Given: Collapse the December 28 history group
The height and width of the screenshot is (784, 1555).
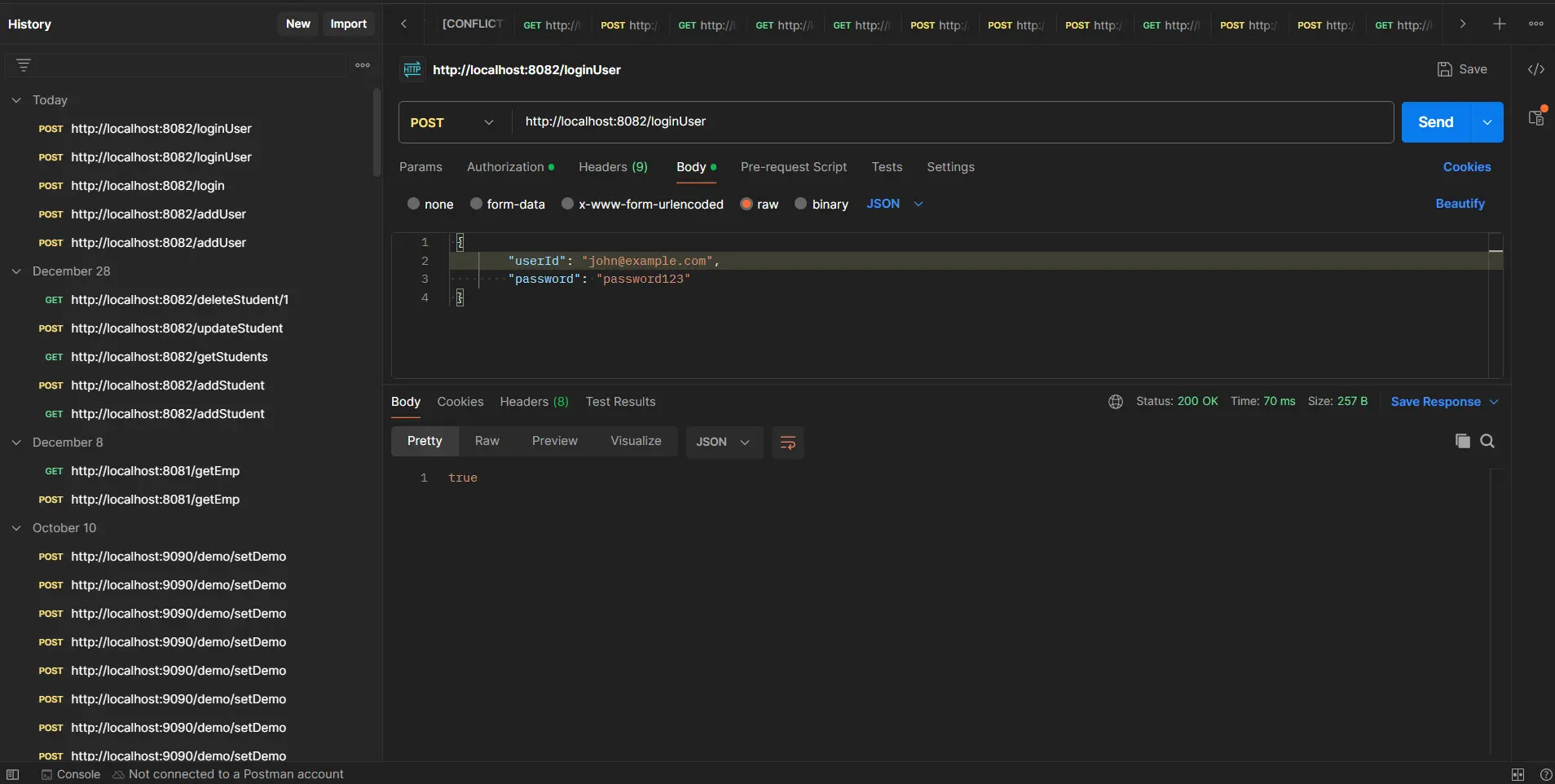Looking at the screenshot, I should click(17, 271).
